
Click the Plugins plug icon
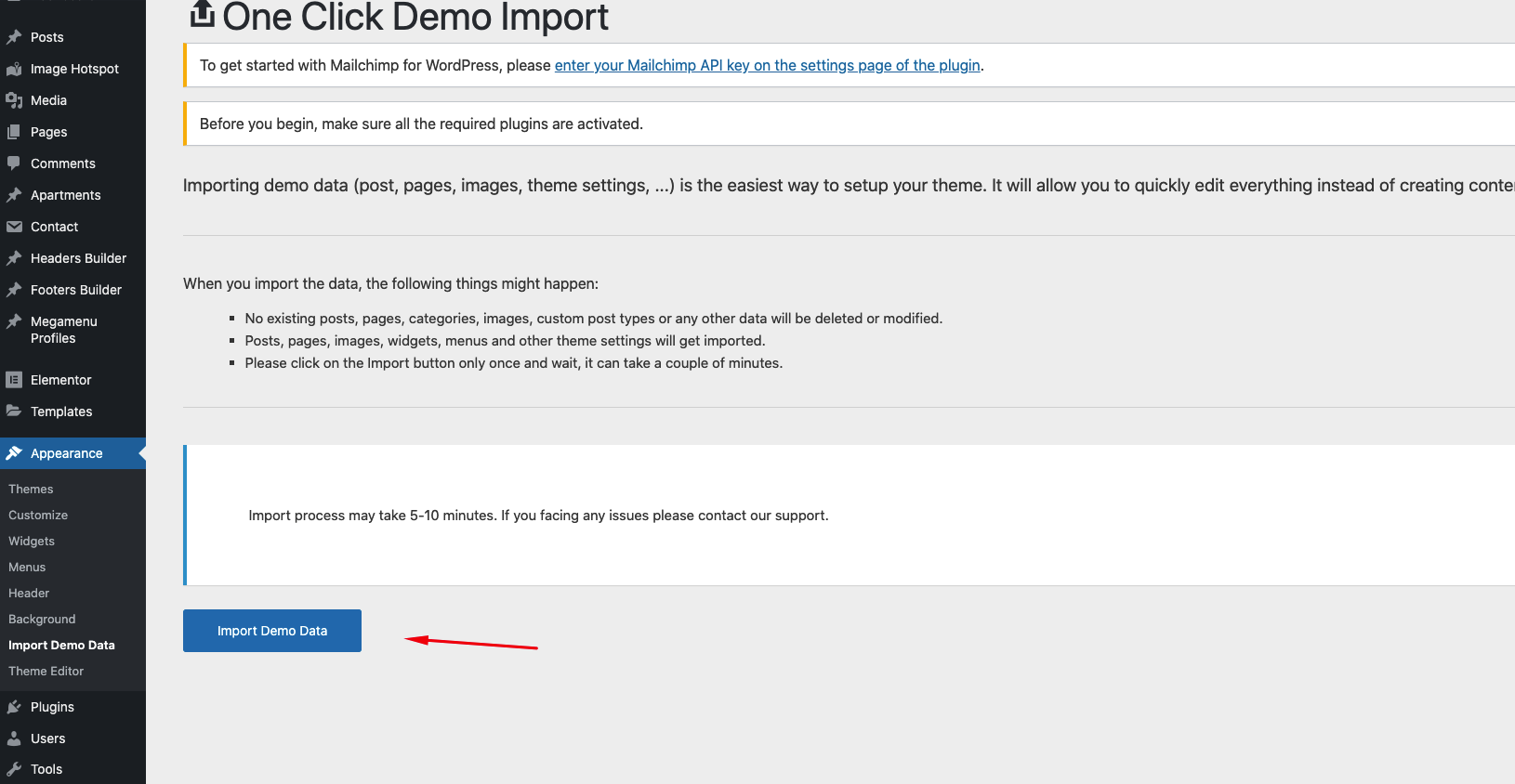click(x=14, y=707)
